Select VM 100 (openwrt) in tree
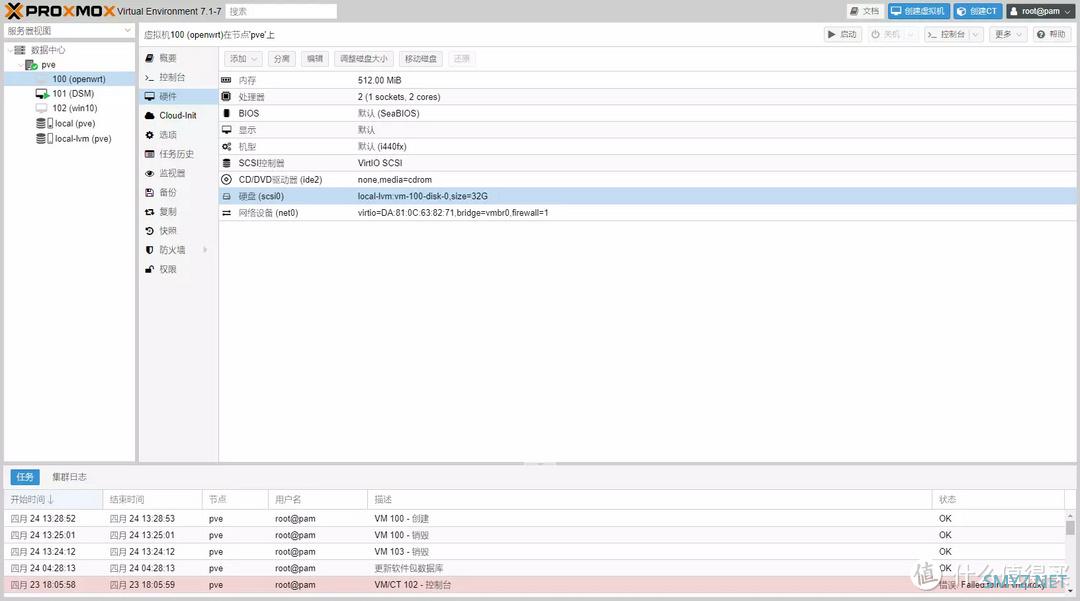 [x=79, y=79]
